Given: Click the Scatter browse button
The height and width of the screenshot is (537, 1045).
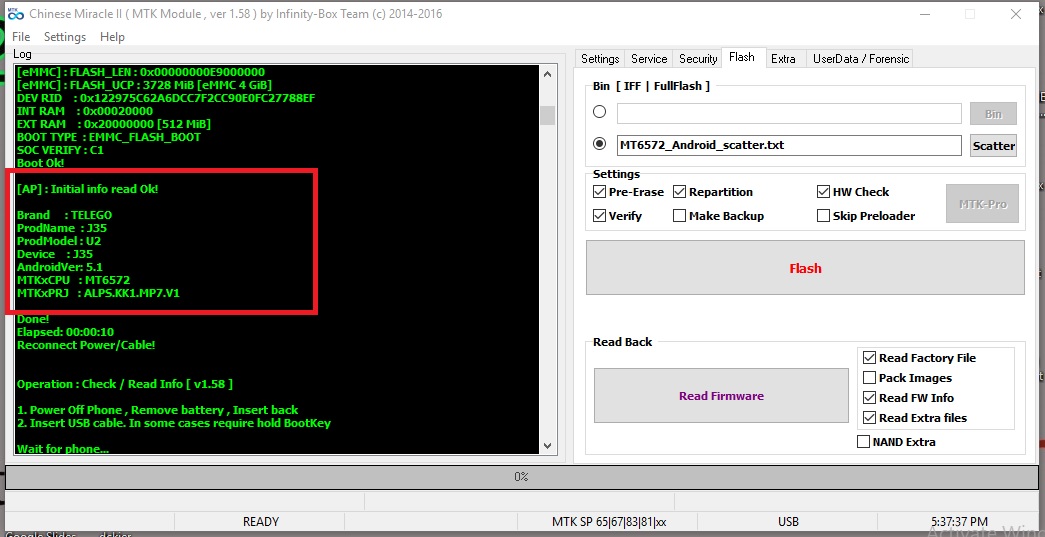Looking at the screenshot, I should tap(993, 146).
